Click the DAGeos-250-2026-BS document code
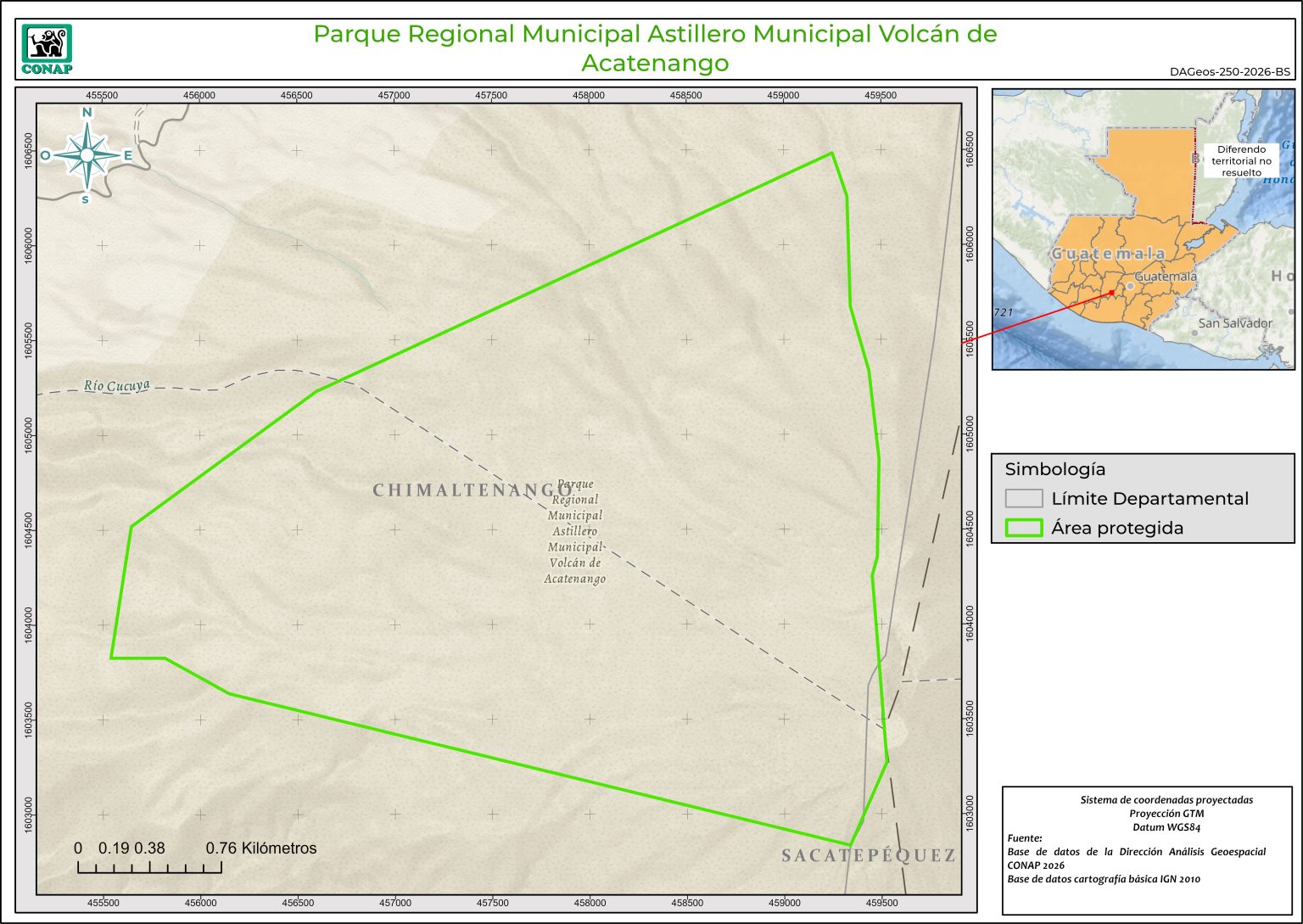This screenshot has width=1303, height=924. tap(1229, 71)
